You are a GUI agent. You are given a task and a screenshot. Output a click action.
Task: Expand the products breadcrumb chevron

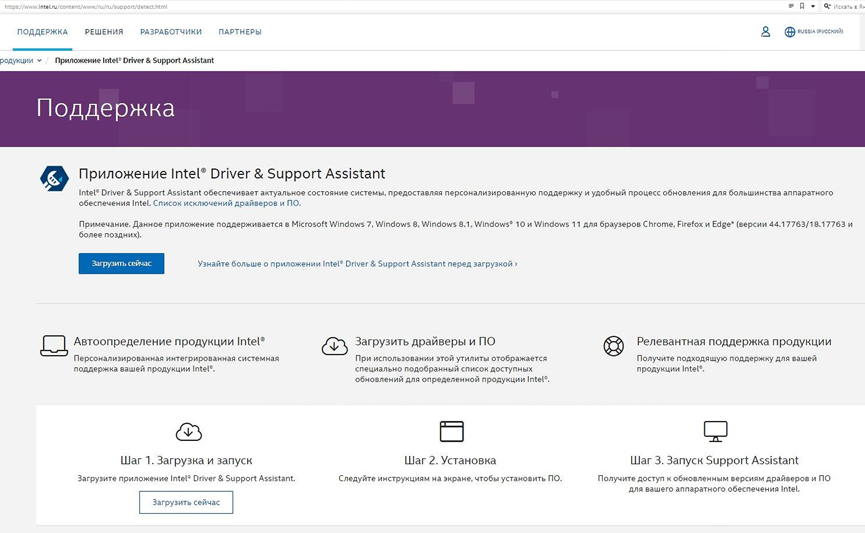click(x=39, y=61)
